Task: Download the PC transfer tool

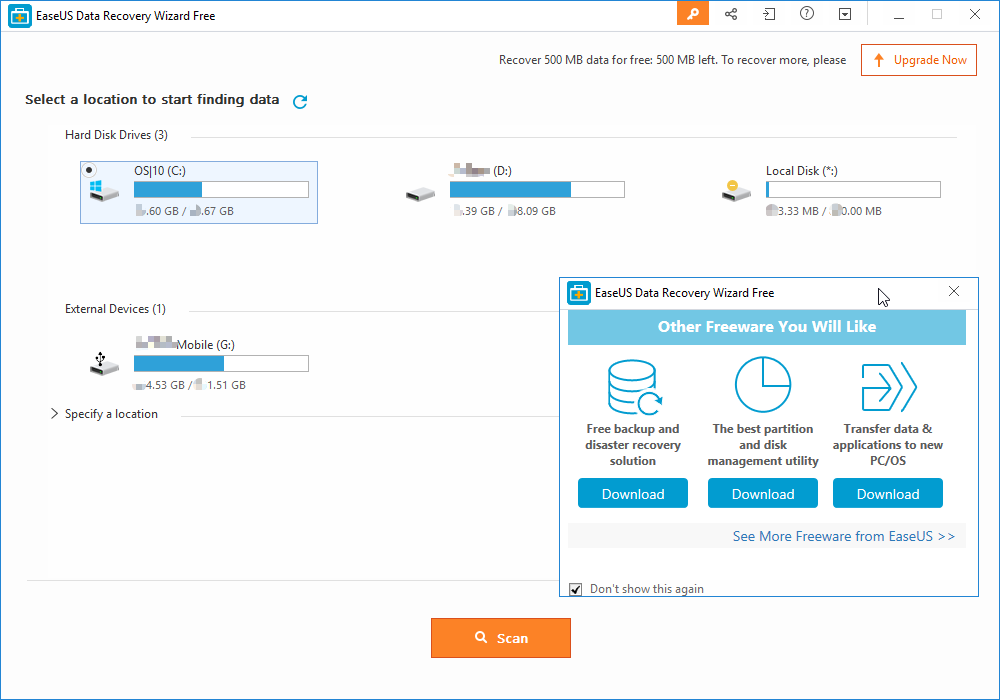Action: point(888,493)
